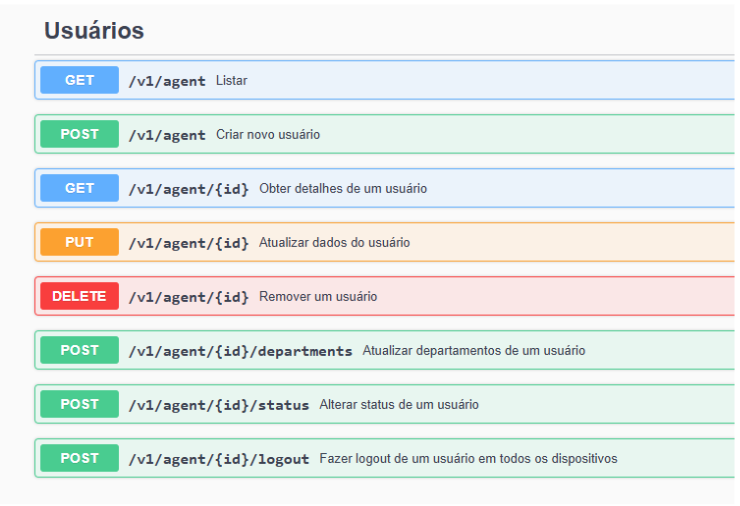
Task: Open 'Atualizar departamentos de um usuário' description
Action: [473, 351]
